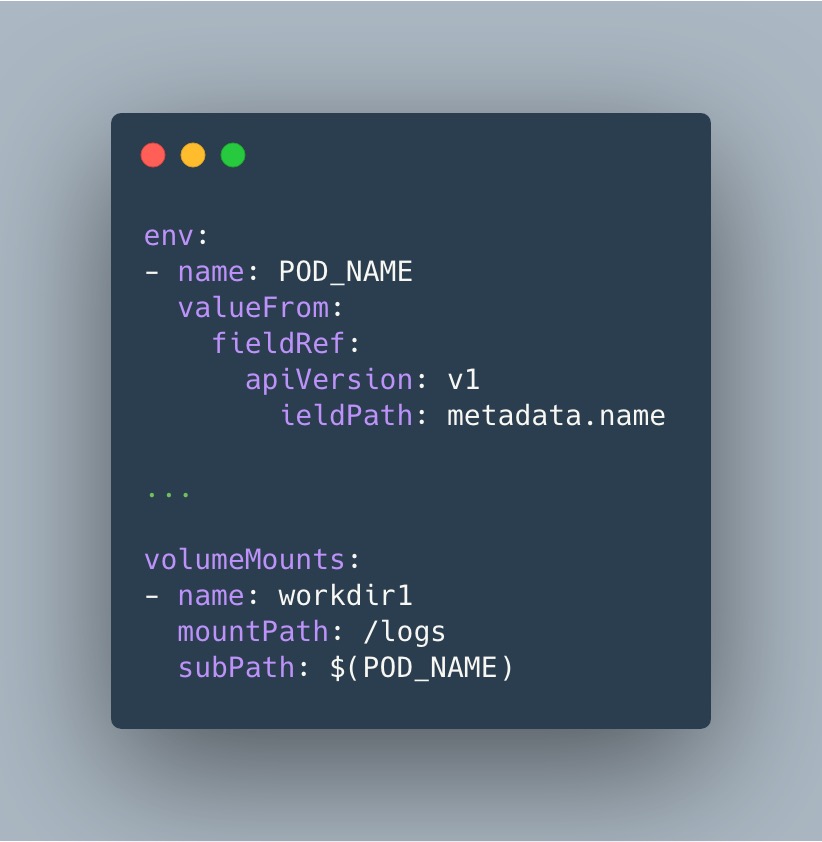Click the volumeMounts key

click(x=244, y=560)
